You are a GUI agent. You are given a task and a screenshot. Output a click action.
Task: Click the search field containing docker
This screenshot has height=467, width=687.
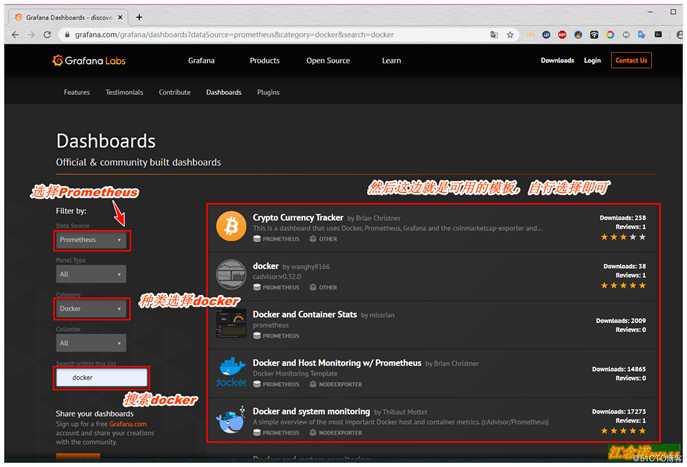pos(101,378)
